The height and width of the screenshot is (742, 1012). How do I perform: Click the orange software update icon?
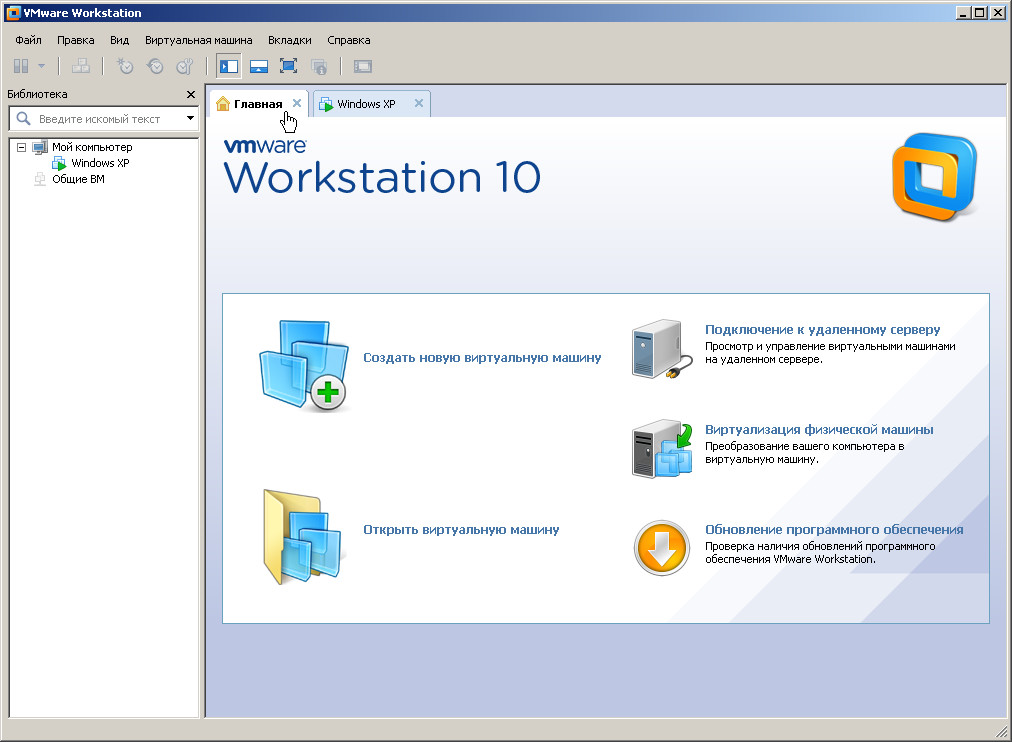click(662, 548)
